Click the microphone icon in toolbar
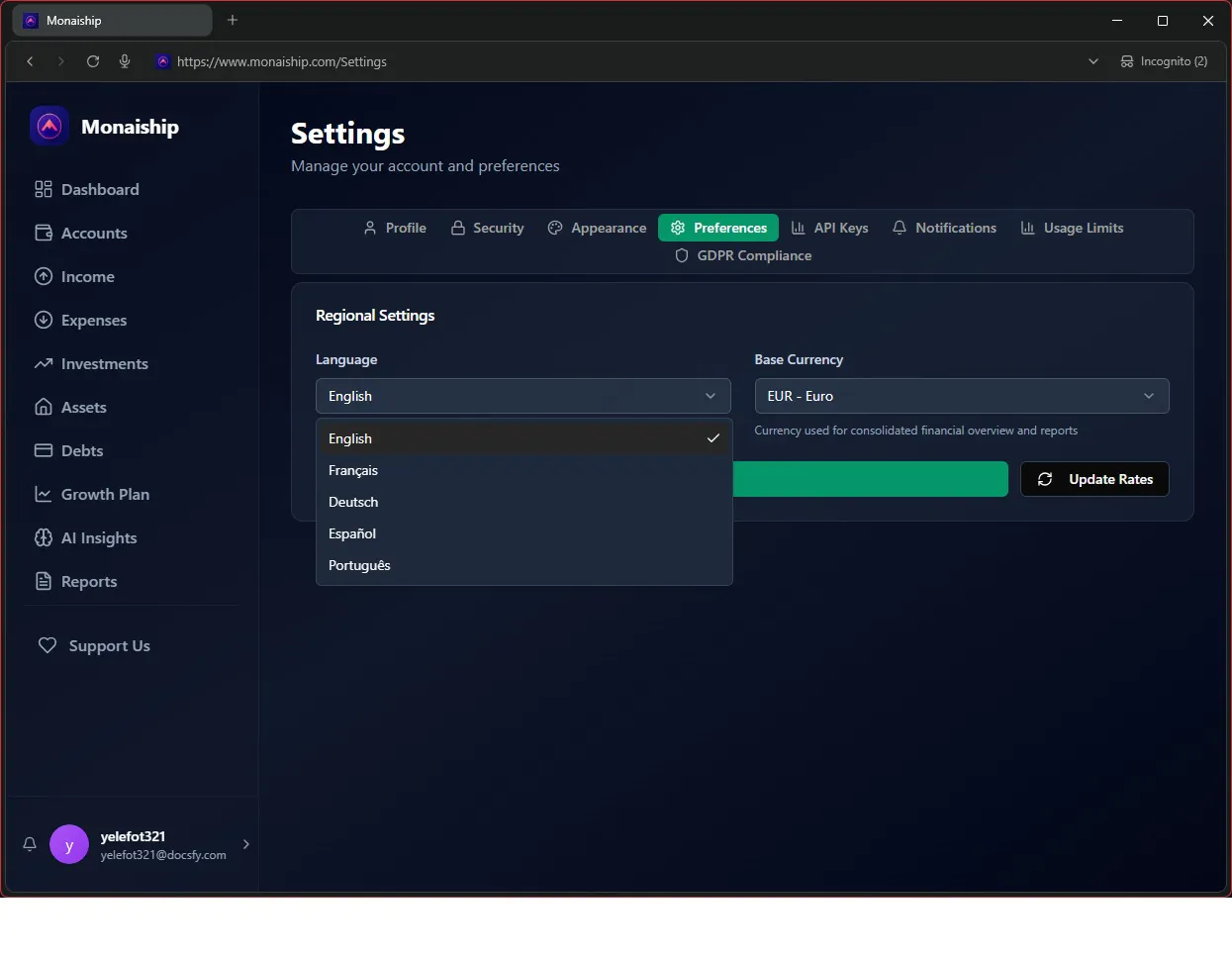Screen dimensions: 1232x961 [125, 61]
